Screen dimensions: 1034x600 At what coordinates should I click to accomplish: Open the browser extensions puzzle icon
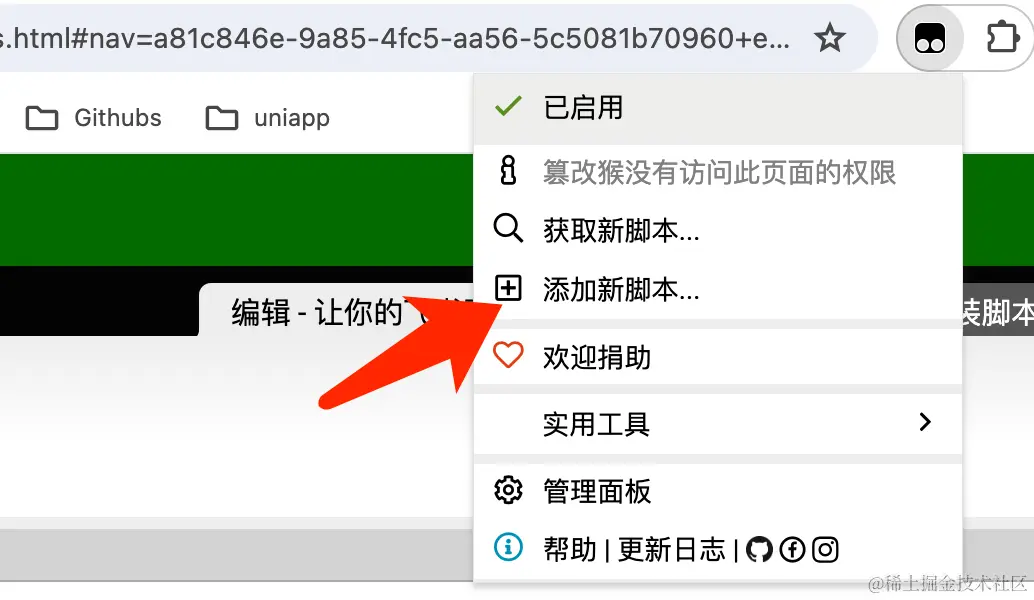click(1003, 38)
